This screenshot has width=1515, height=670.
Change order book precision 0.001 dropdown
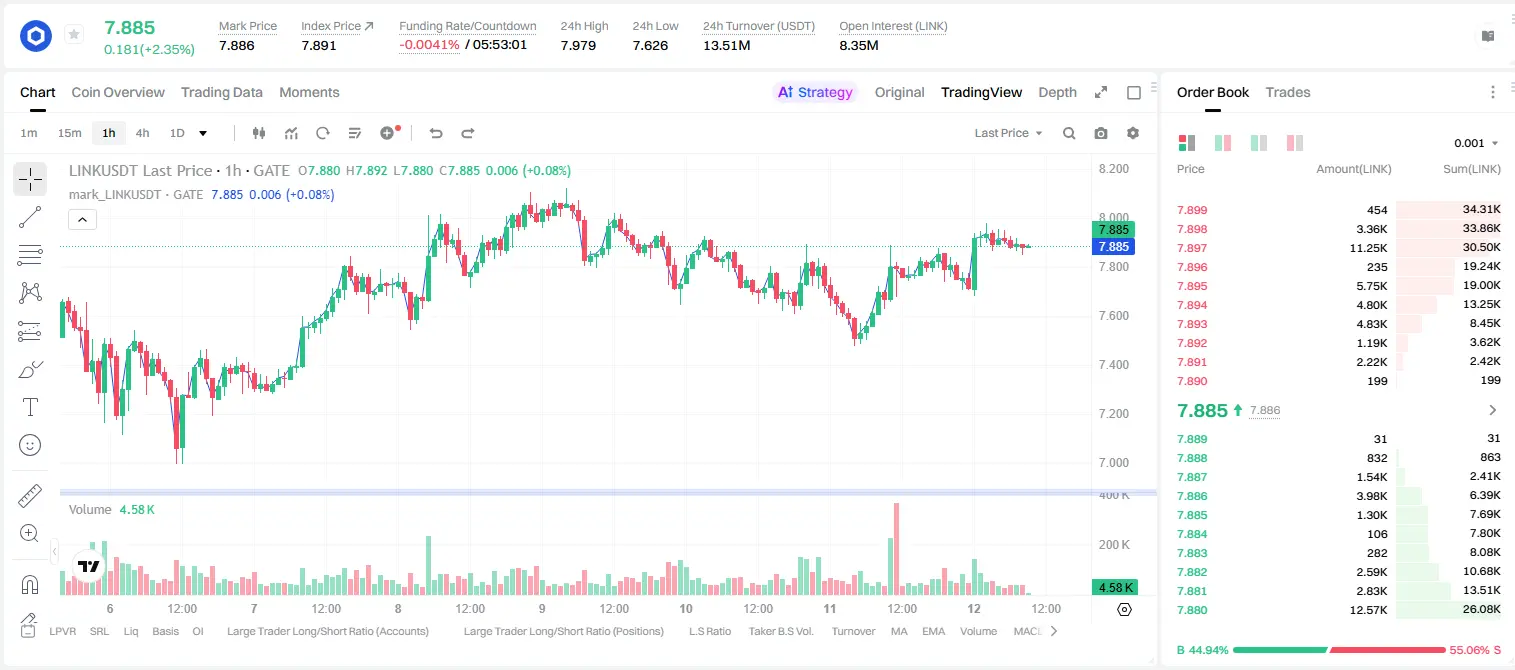[x=1476, y=143]
